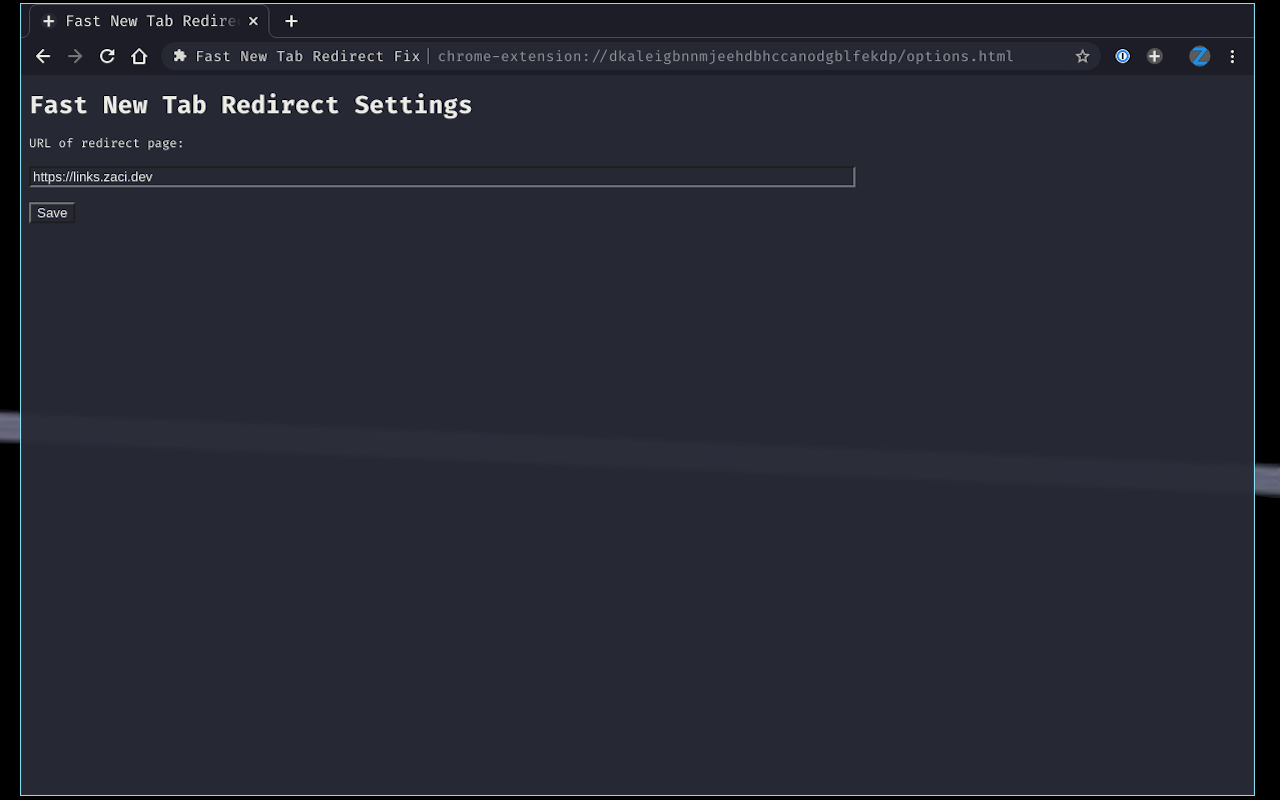The image size is (1280, 800).
Task: Click the Fast New Tab Redirect Fix label
Action: click(307, 56)
